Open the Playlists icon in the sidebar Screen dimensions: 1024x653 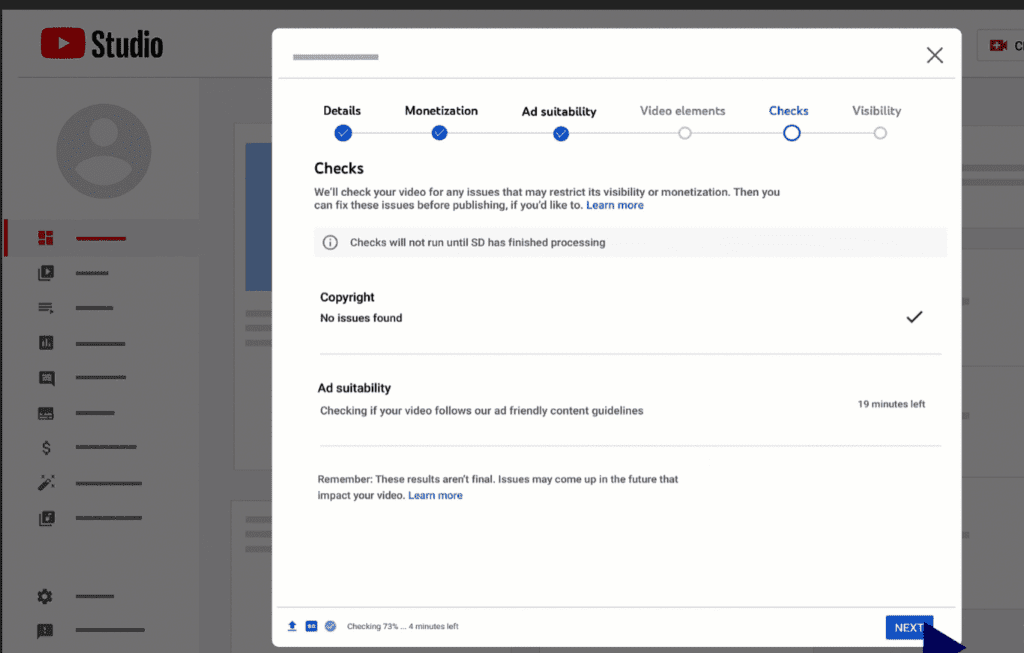46,308
